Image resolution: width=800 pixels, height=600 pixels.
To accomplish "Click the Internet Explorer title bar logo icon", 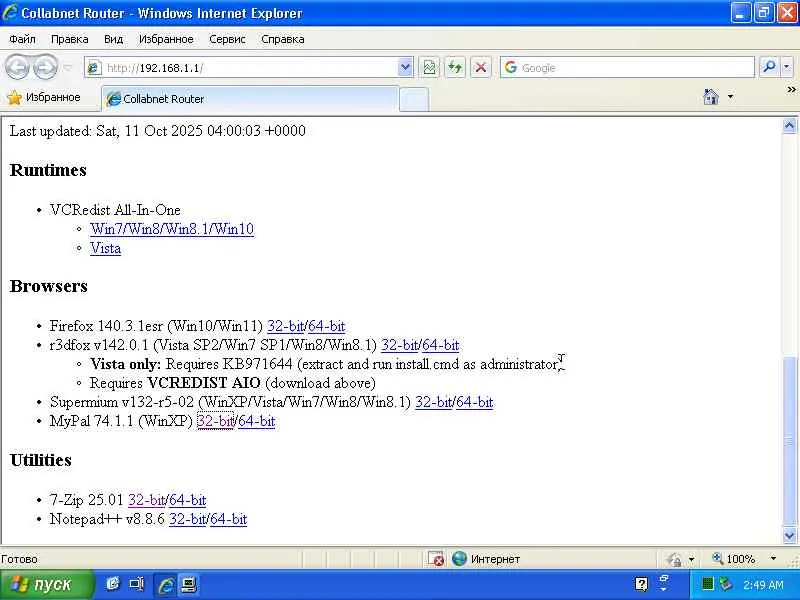I will pyautogui.click(x=10, y=12).
